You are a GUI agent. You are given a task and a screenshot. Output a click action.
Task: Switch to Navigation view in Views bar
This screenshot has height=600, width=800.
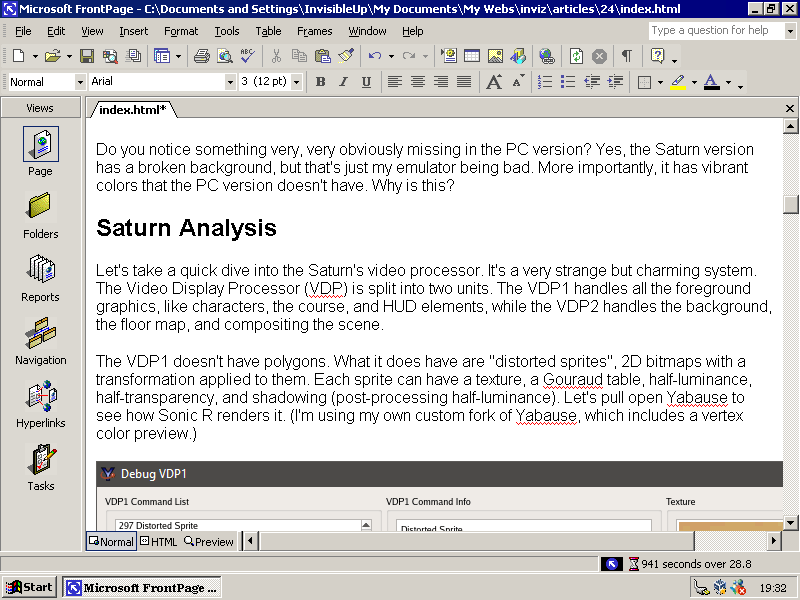pos(40,341)
